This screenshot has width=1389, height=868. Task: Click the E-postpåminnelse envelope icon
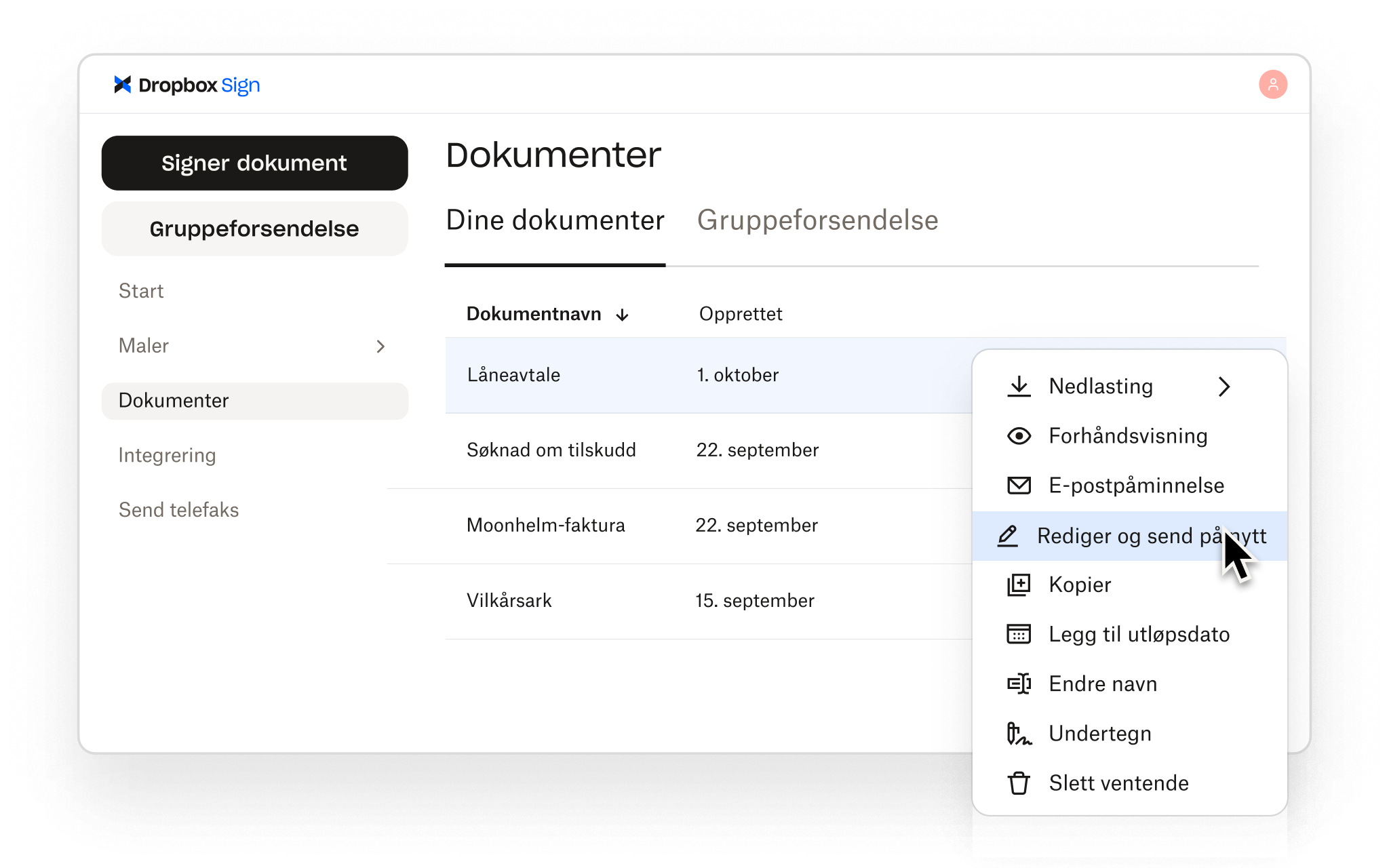pyautogui.click(x=1019, y=486)
